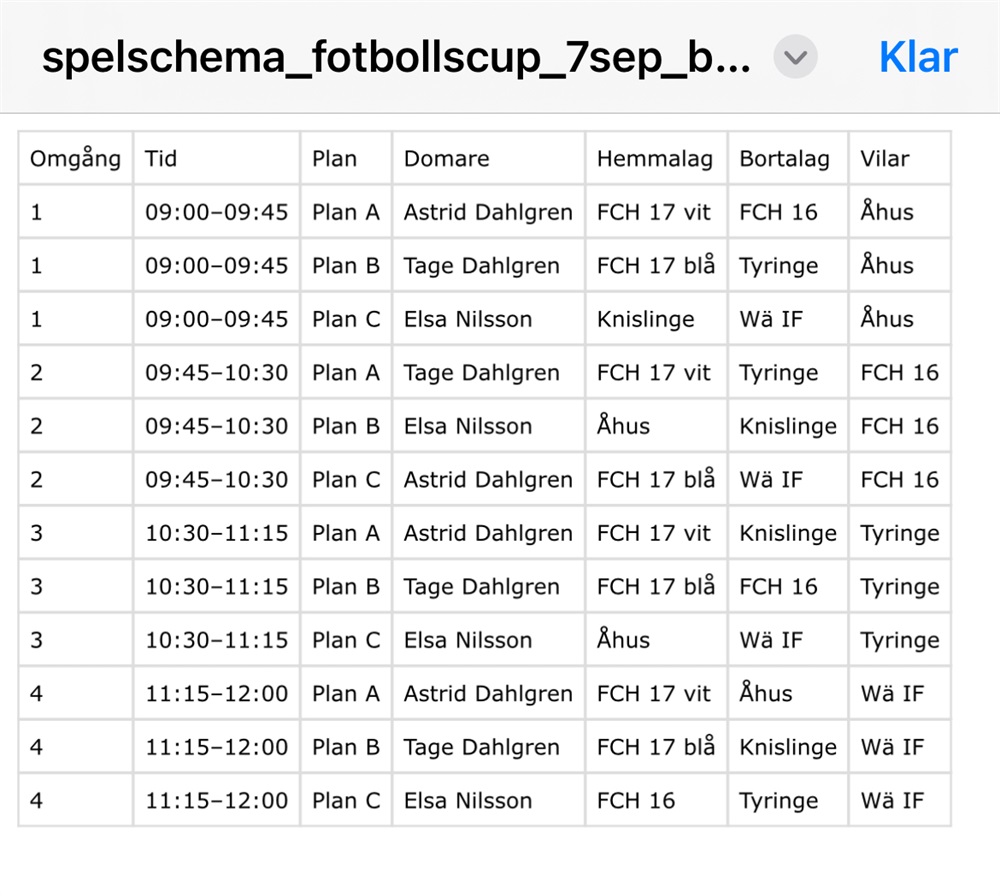The height and width of the screenshot is (896, 1000).
Task: Tap Elsa Nilsson in the 10:30–11:15 round
Action: point(468,640)
